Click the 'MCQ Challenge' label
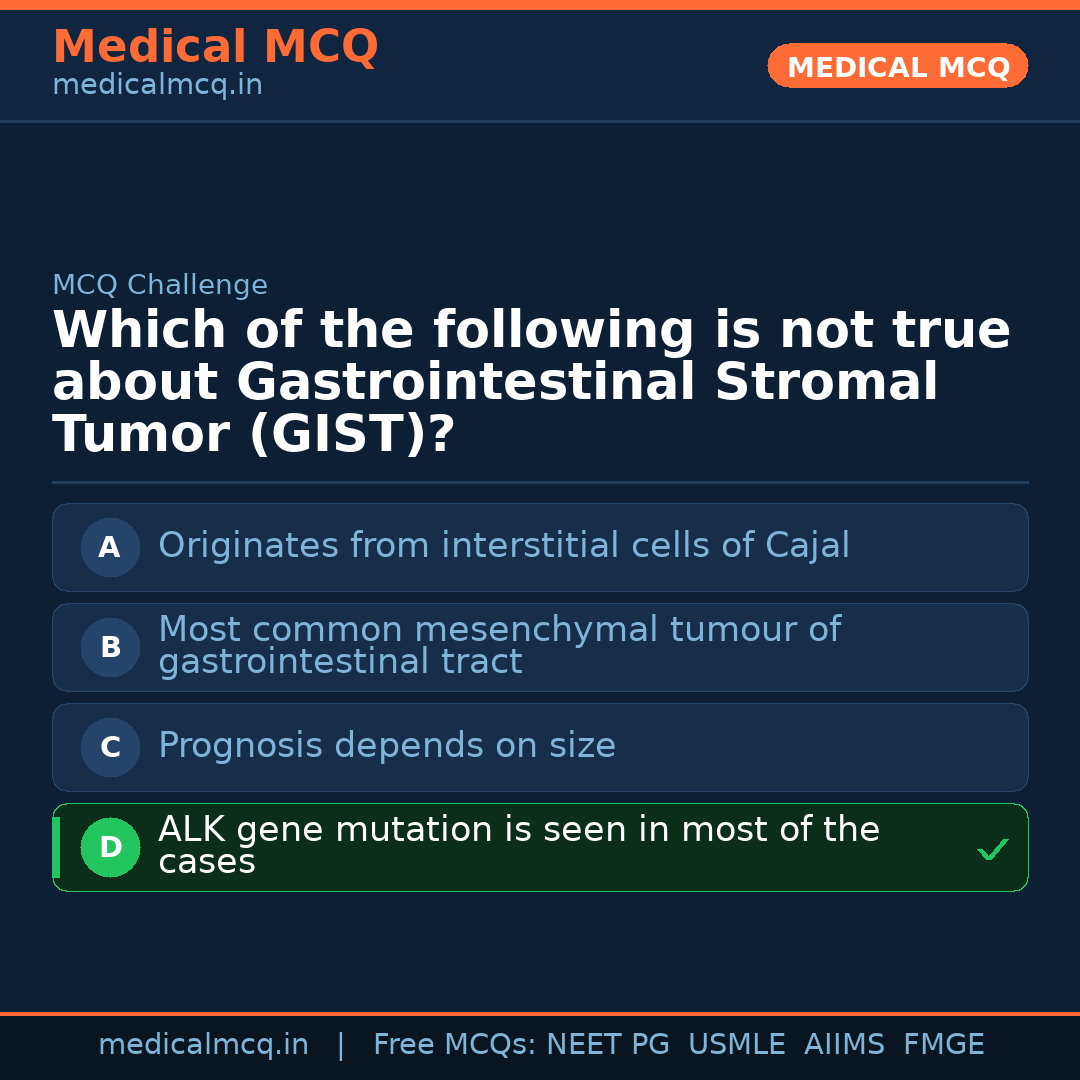The width and height of the screenshot is (1080, 1080). coord(160,285)
